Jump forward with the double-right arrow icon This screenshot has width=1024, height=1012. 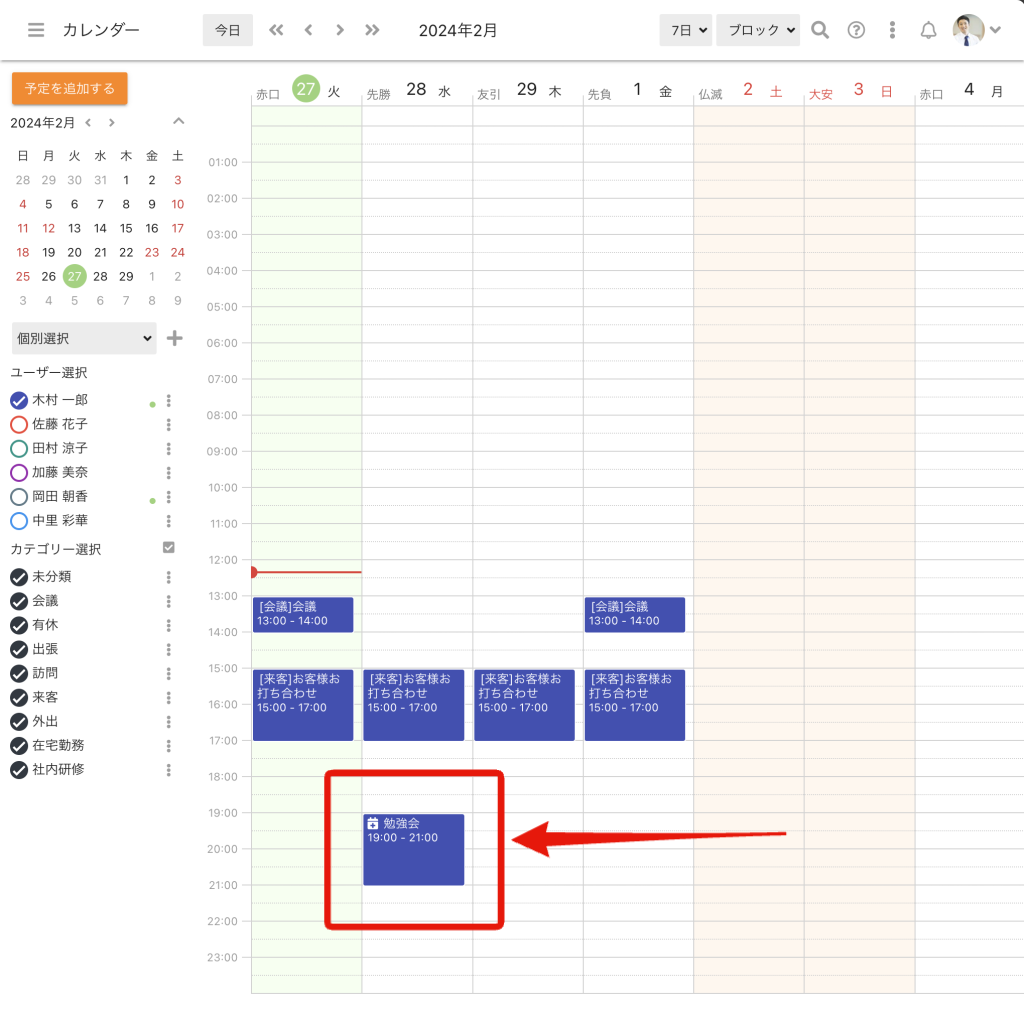point(372,30)
